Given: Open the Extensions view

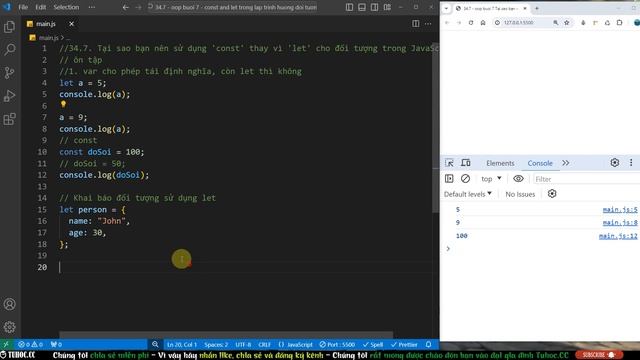Looking at the screenshot, I should click(x=9, y=119).
